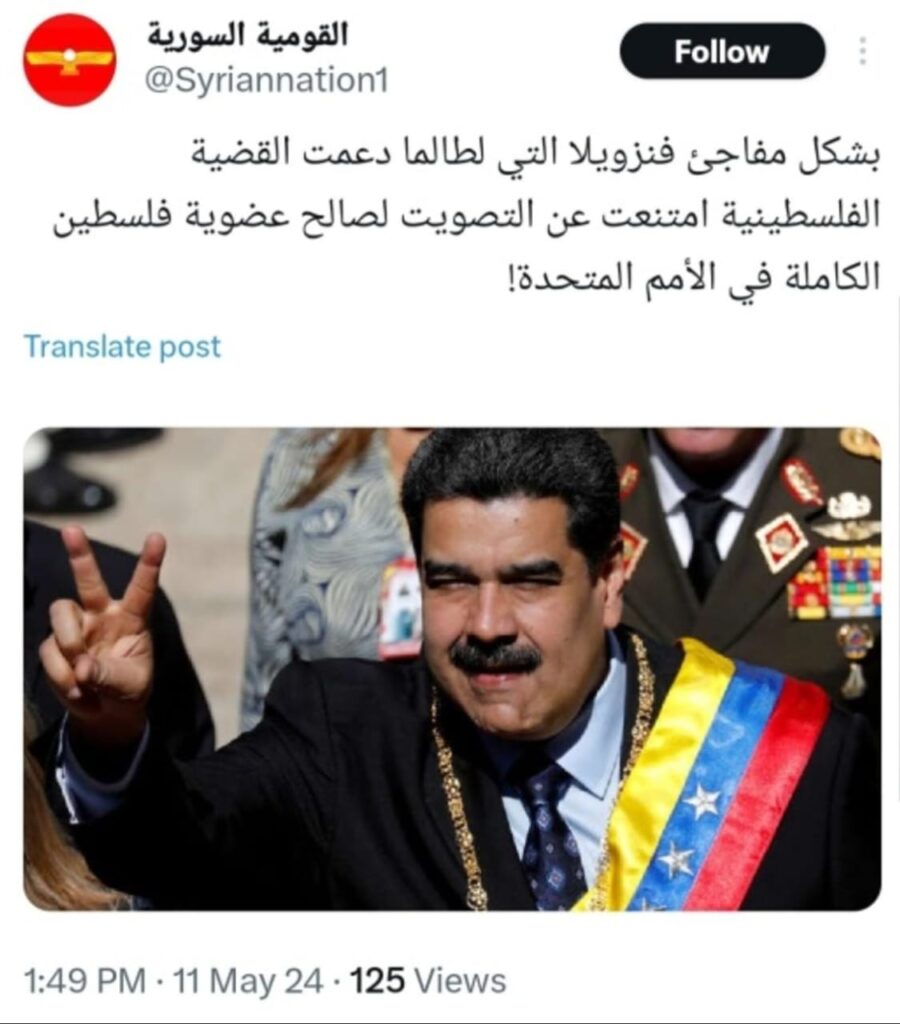
Task: Click the display name القومية السورية
Action: point(247,34)
